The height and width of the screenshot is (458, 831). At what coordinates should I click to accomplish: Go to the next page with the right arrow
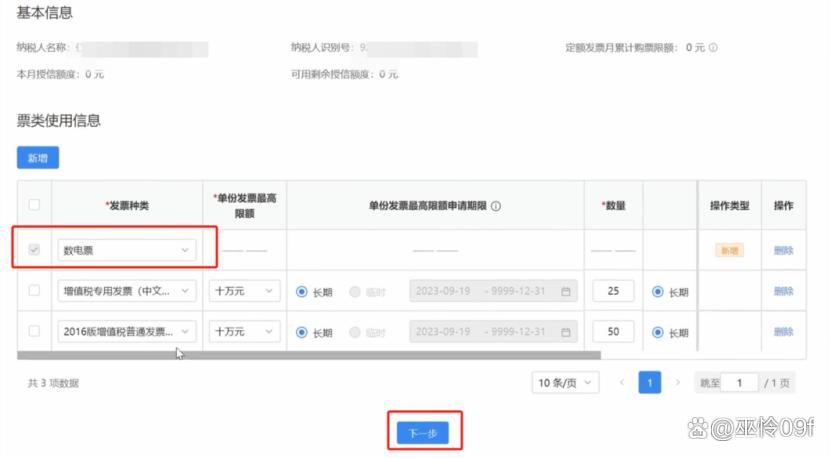677,382
